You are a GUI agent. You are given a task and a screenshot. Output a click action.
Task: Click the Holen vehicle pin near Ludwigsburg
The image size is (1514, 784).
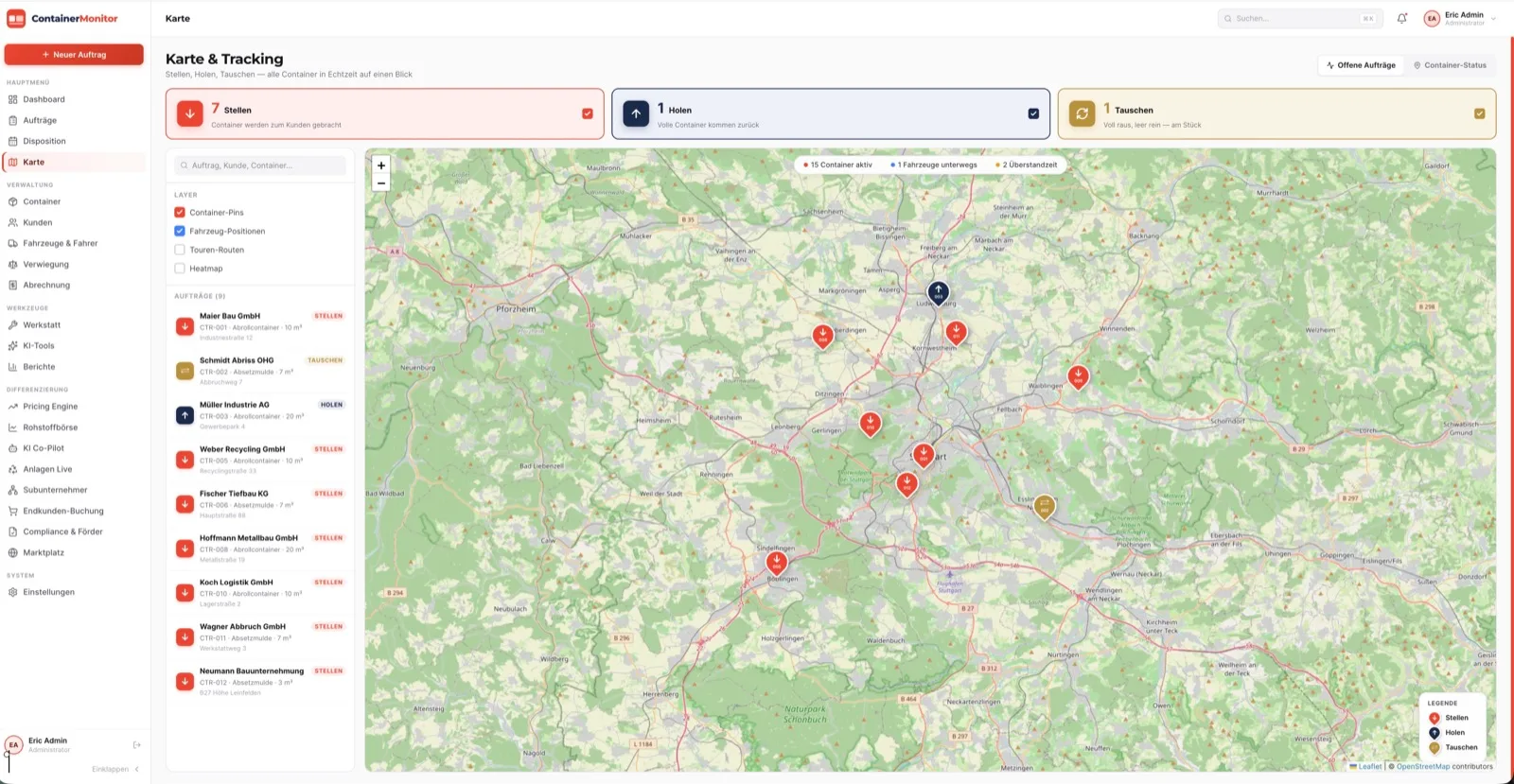[938, 292]
